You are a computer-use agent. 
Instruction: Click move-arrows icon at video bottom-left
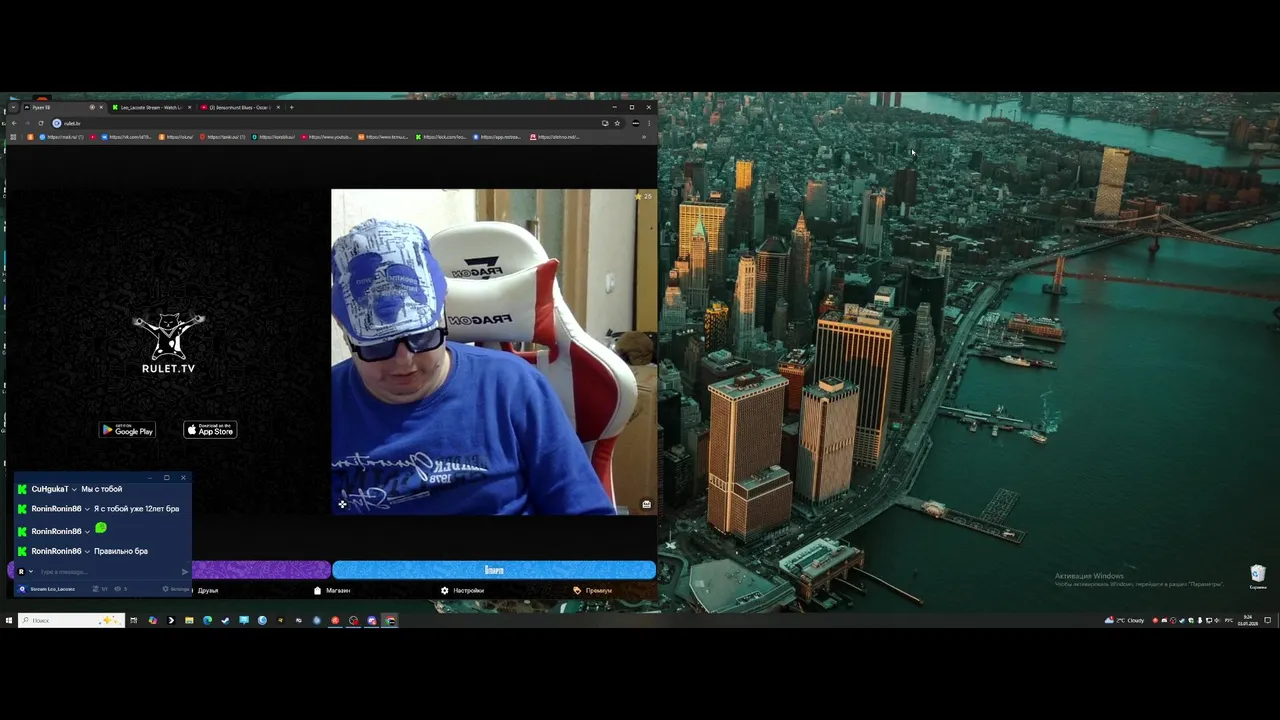[x=342, y=504]
